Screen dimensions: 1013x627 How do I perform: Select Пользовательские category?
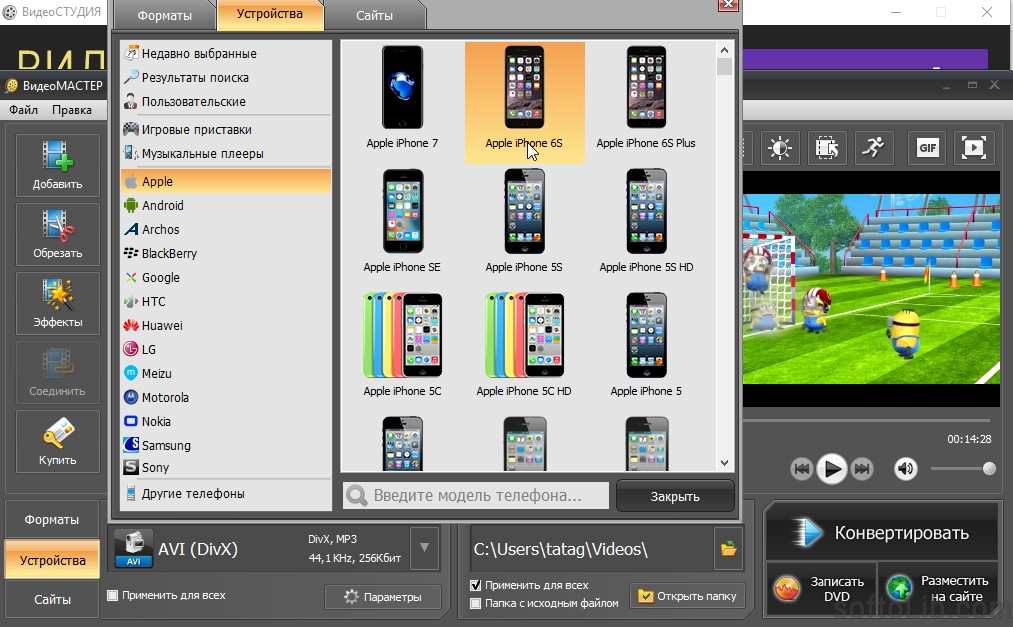pos(225,101)
